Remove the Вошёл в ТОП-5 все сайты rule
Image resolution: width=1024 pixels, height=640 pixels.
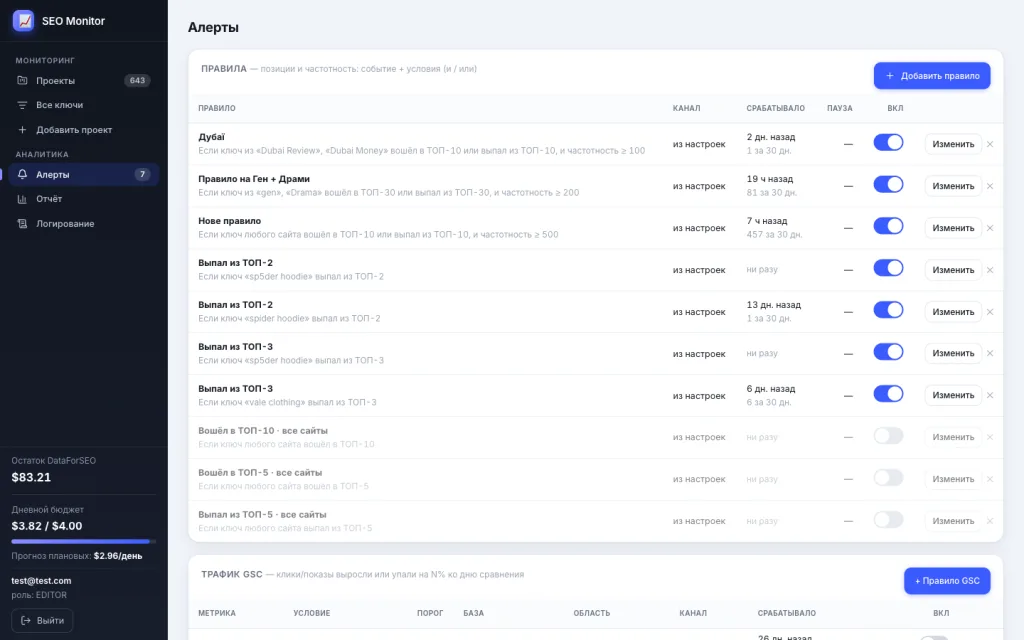[x=990, y=479]
